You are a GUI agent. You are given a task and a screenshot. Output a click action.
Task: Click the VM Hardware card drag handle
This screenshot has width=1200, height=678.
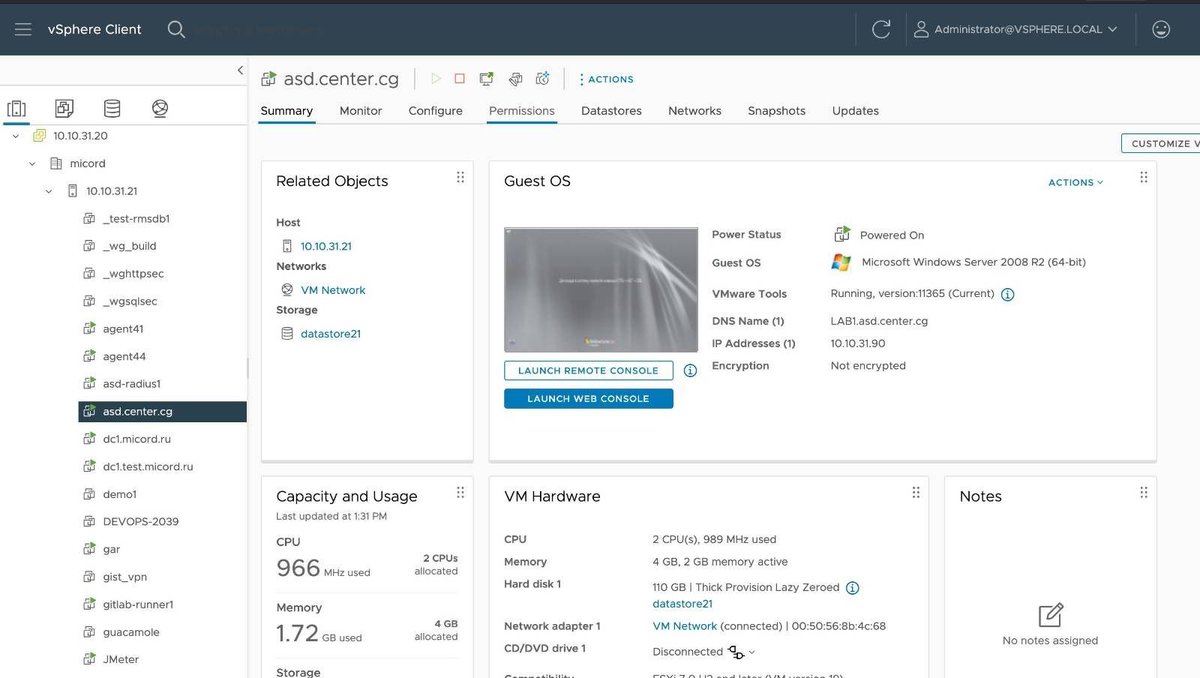[x=916, y=492]
